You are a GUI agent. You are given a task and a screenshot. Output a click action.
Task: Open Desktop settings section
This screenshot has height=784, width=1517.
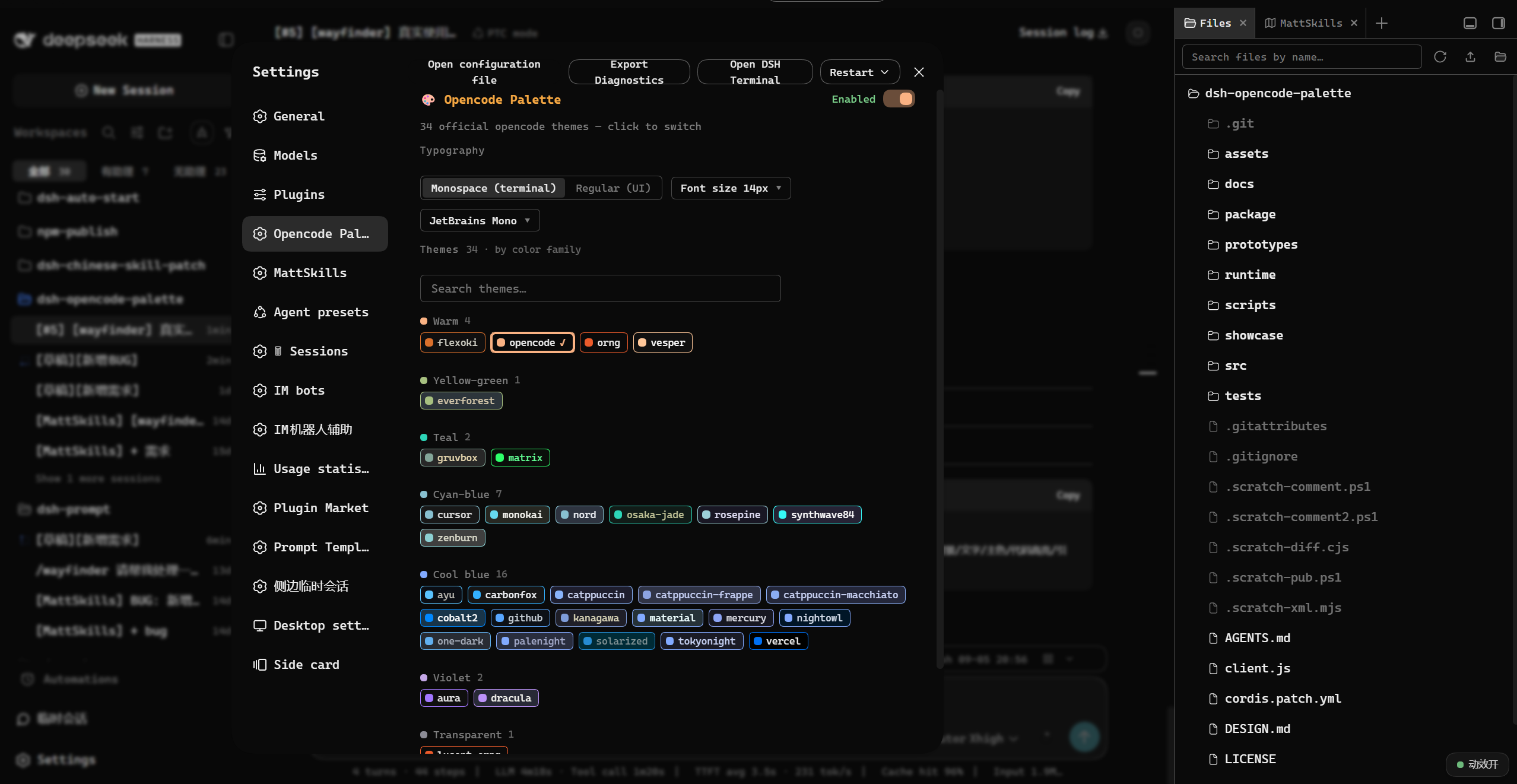[315, 626]
